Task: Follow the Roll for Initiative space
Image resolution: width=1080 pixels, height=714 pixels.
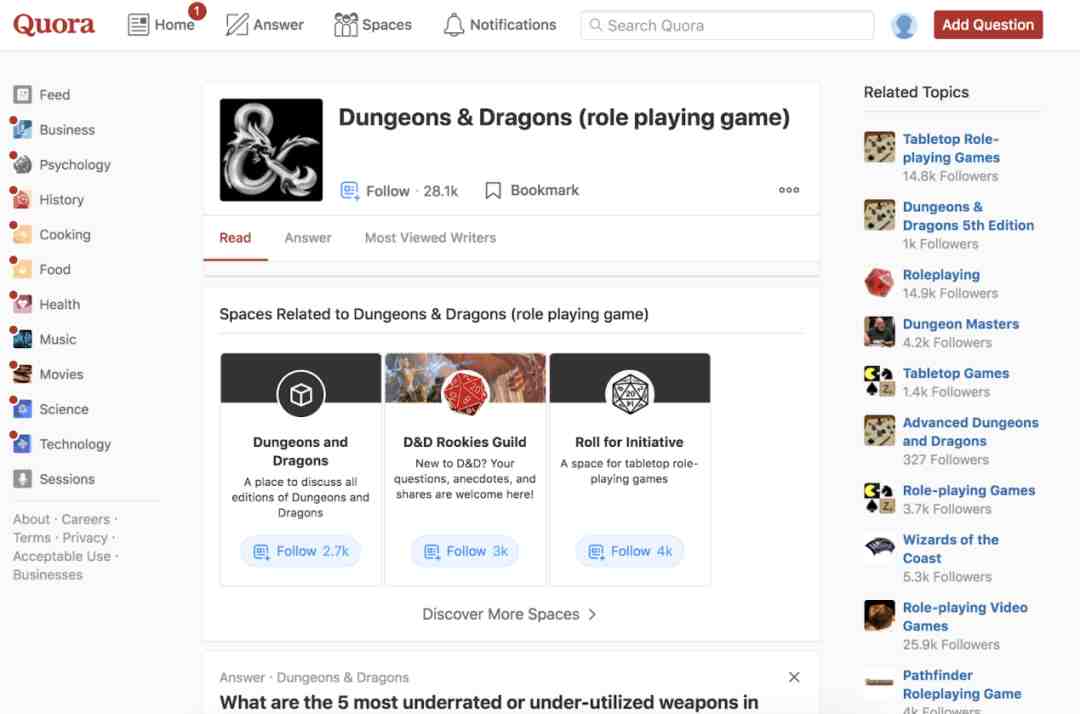Action: click(x=630, y=551)
